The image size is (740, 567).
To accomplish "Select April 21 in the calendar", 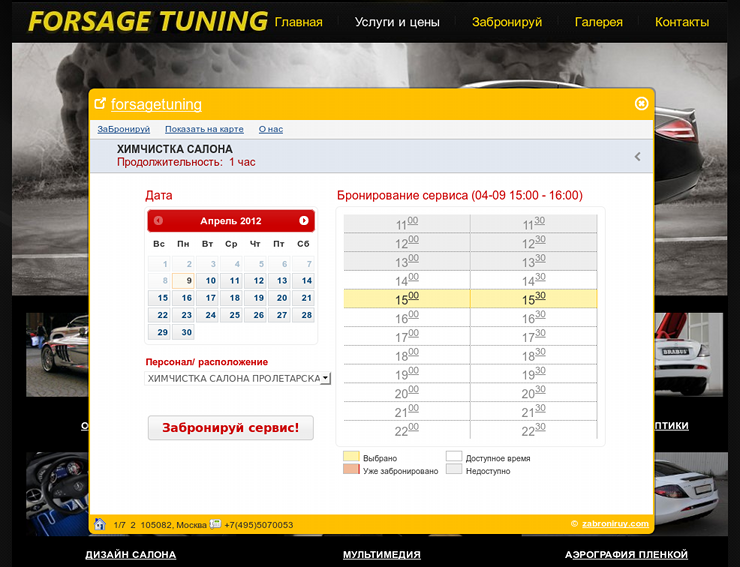I will point(303,298).
